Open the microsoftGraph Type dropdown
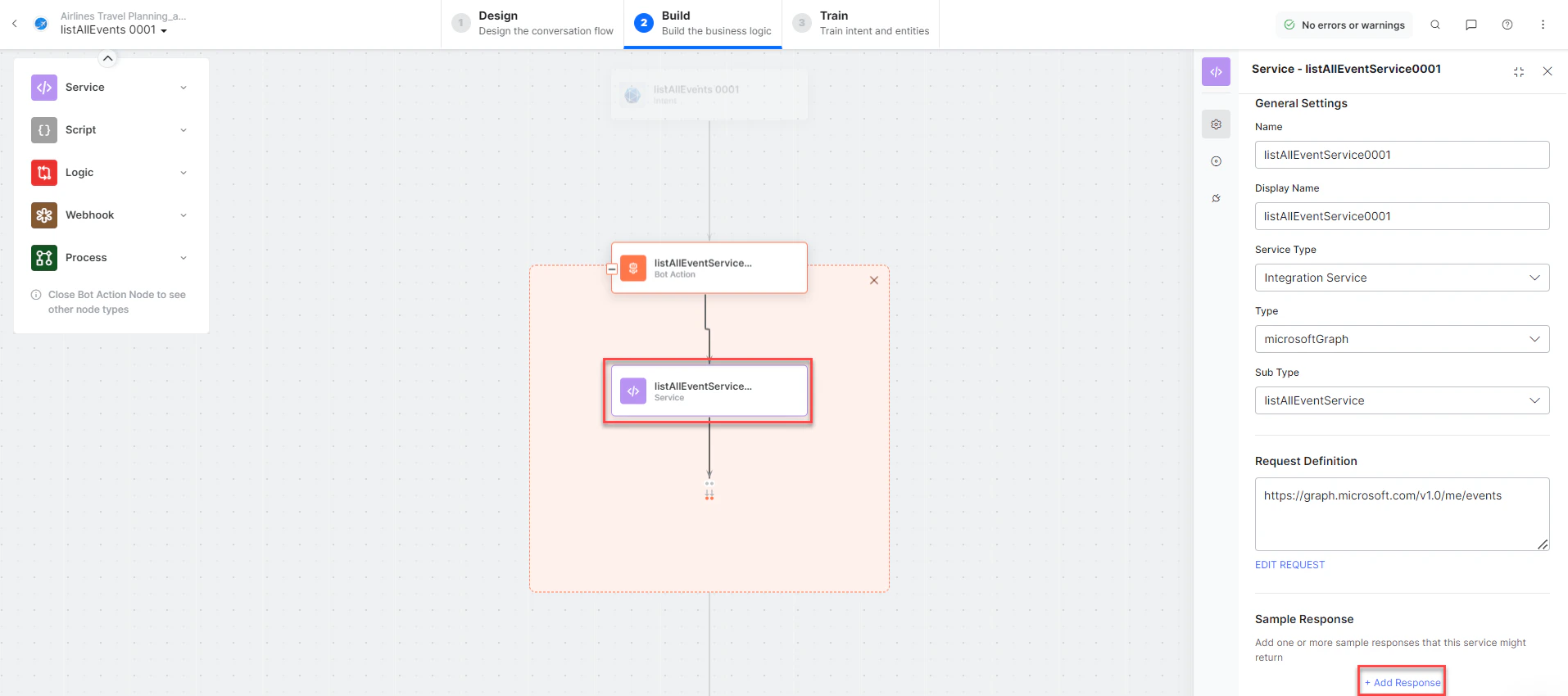 (x=1402, y=339)
